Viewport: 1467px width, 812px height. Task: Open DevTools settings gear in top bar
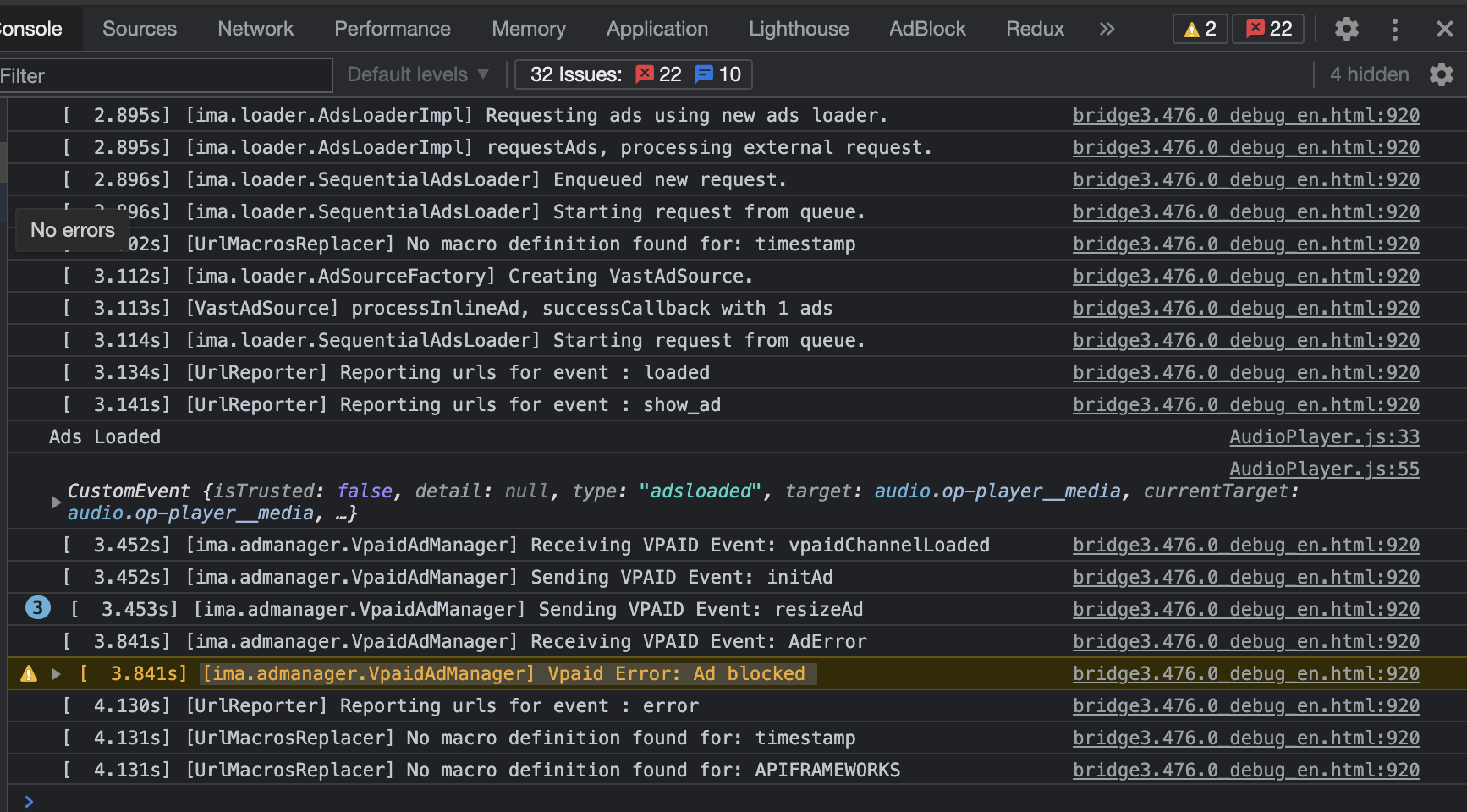1346,29
